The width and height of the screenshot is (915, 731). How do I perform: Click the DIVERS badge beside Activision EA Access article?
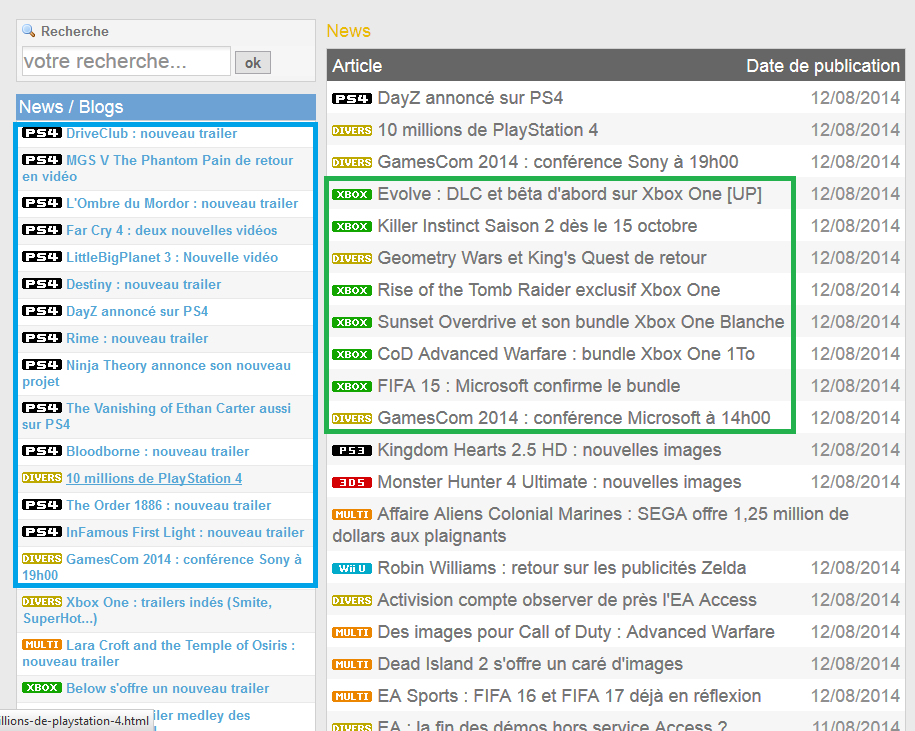pos(352,600)
